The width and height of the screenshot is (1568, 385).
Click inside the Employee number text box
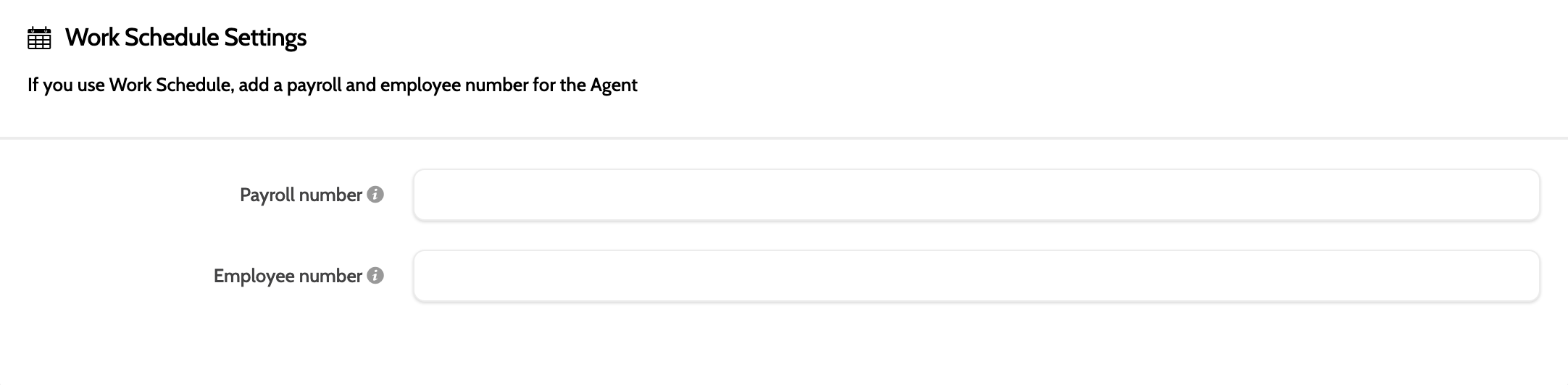[x=975, y=276]
